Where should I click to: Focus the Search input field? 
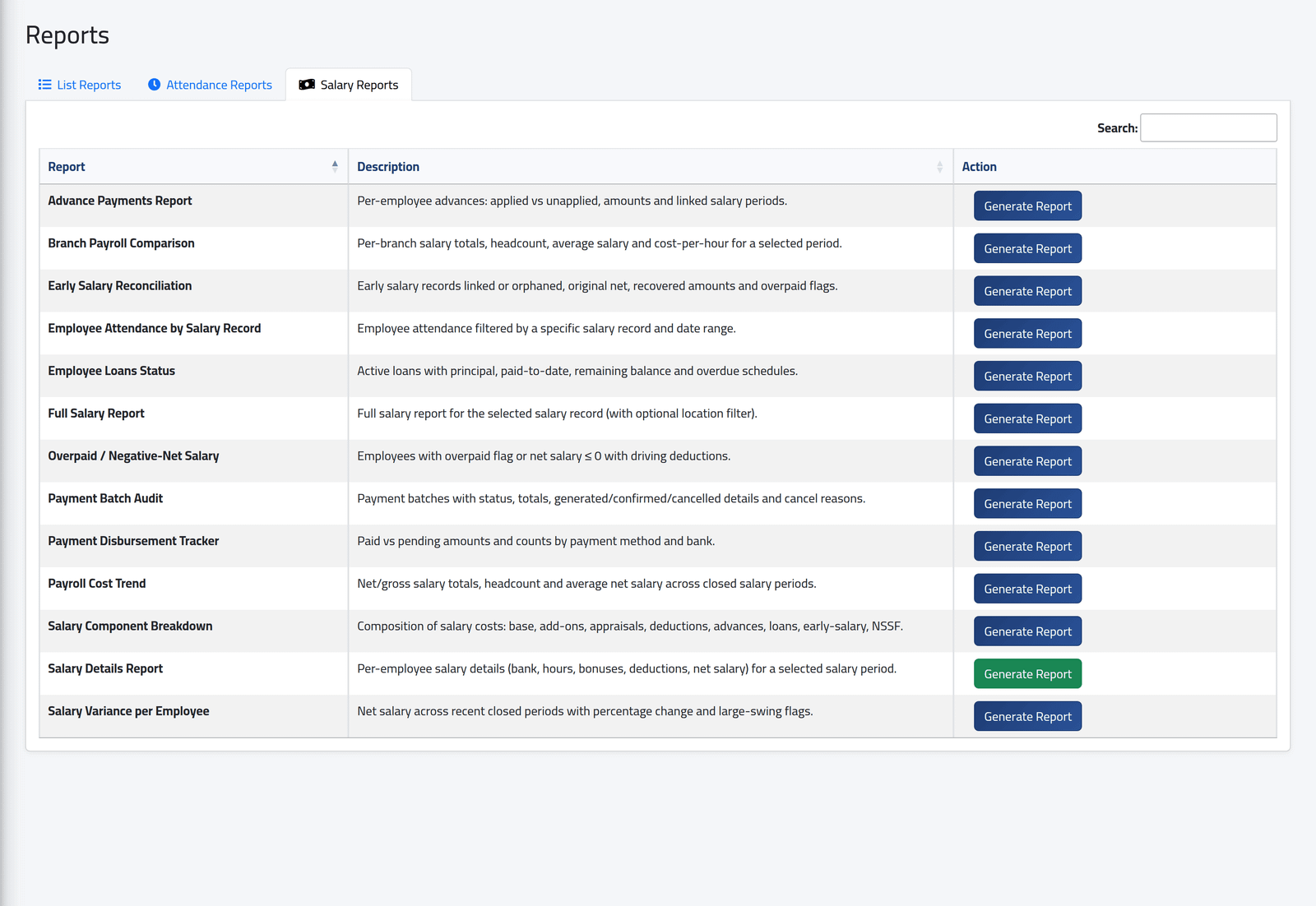[x=1208, y=127]
